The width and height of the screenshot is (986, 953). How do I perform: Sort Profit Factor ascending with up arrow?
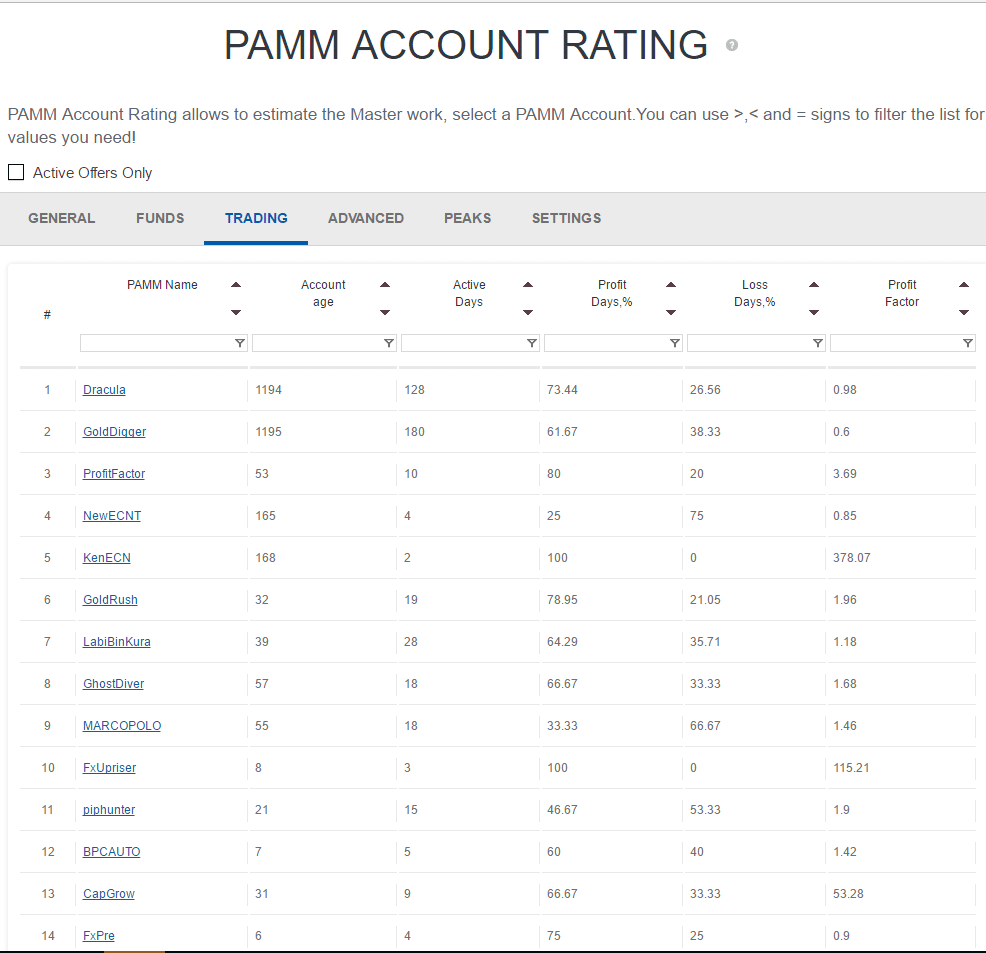964,285
